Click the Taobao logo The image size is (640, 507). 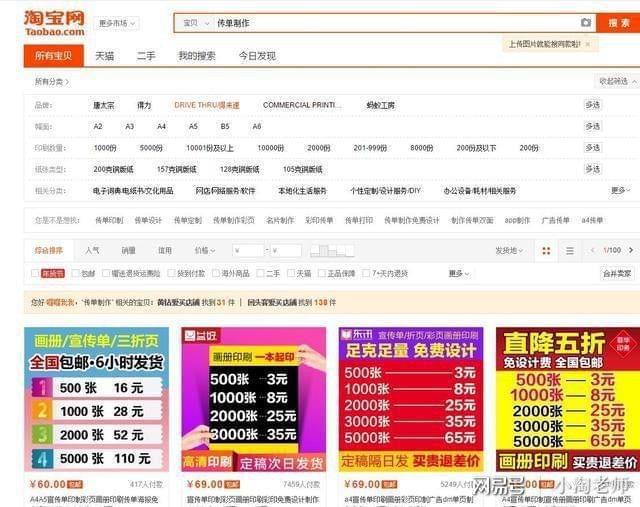pos(55,23)
